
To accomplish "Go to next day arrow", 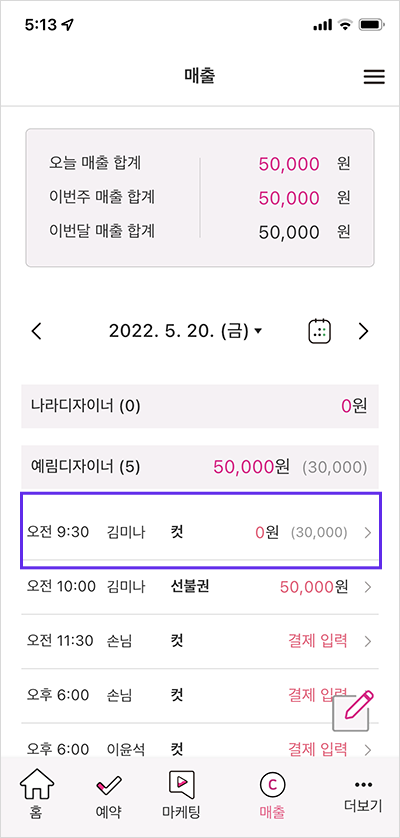I will [364, 331].
